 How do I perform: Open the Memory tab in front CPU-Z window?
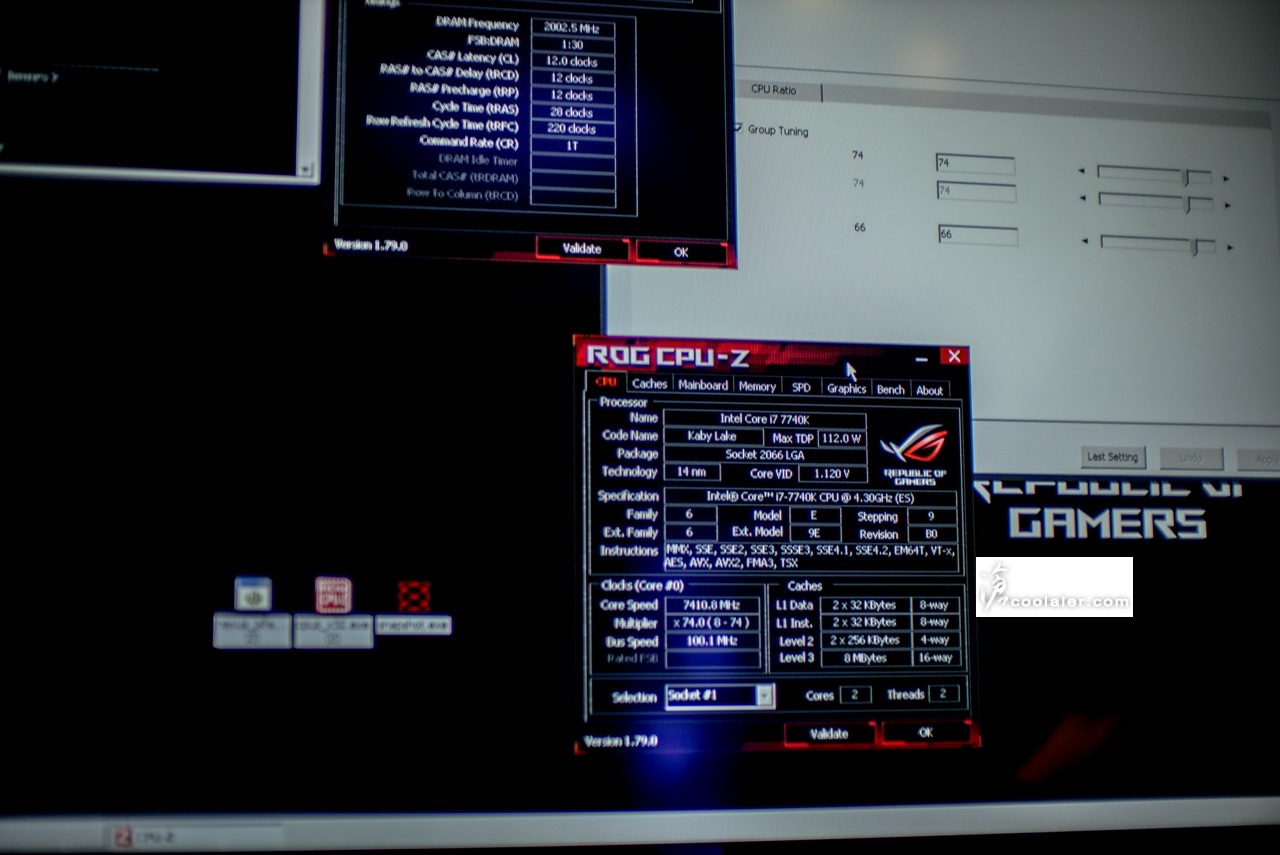pos(757,386)
